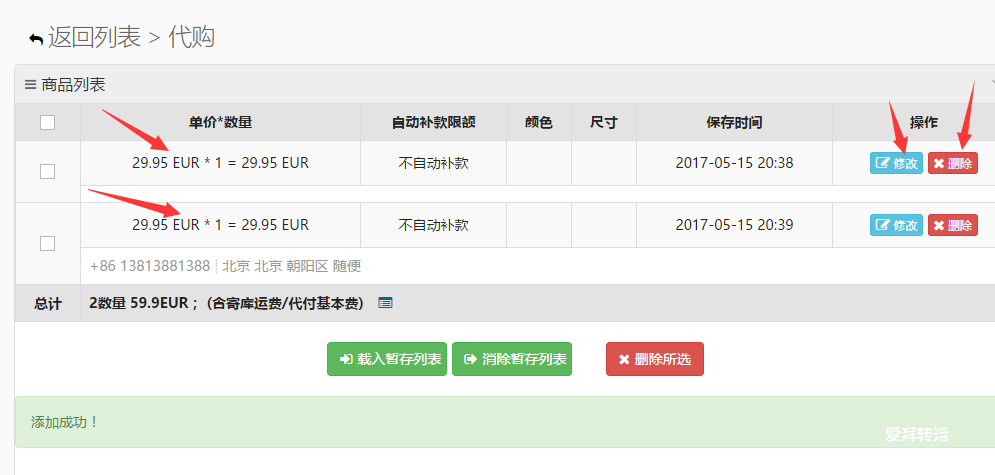Delete the first item with 删除 button
Image resolution: width=995 pixels, height=475 pixels.
[x=952, y=163]
